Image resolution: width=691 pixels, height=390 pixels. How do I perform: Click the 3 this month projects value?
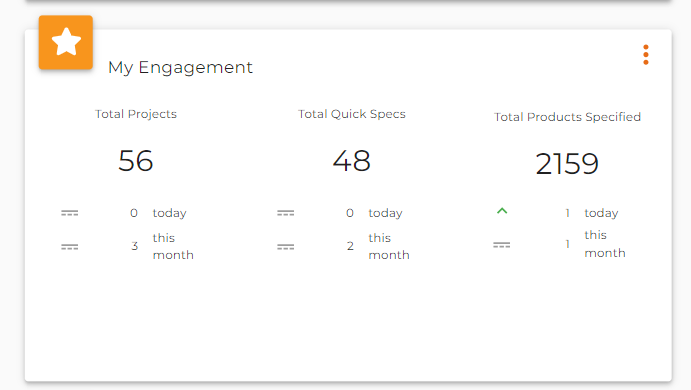point(134,246)
